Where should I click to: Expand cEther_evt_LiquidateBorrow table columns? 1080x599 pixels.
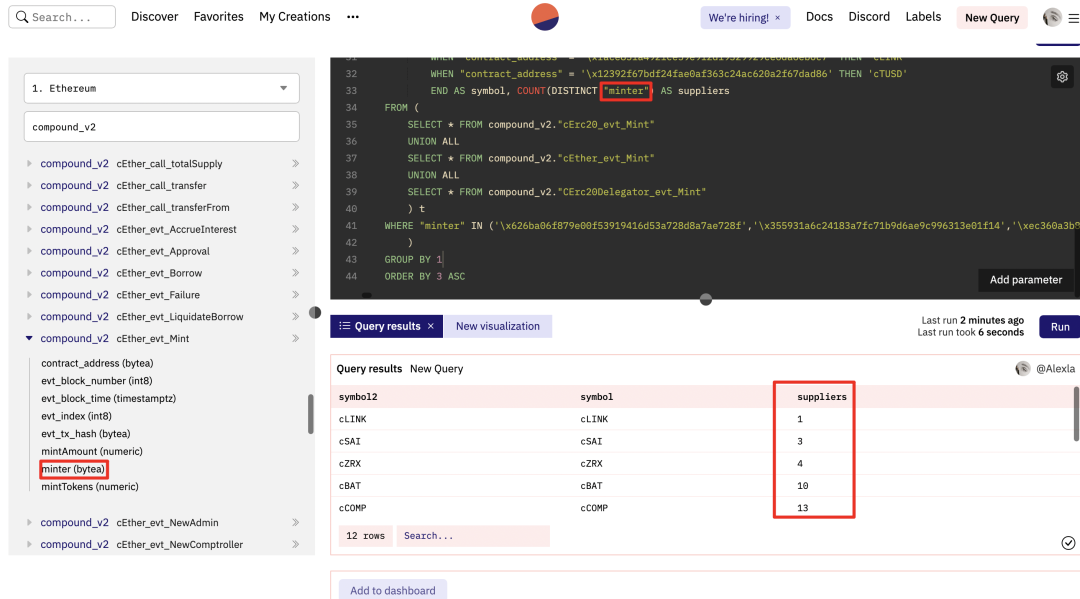click(29, 317)
